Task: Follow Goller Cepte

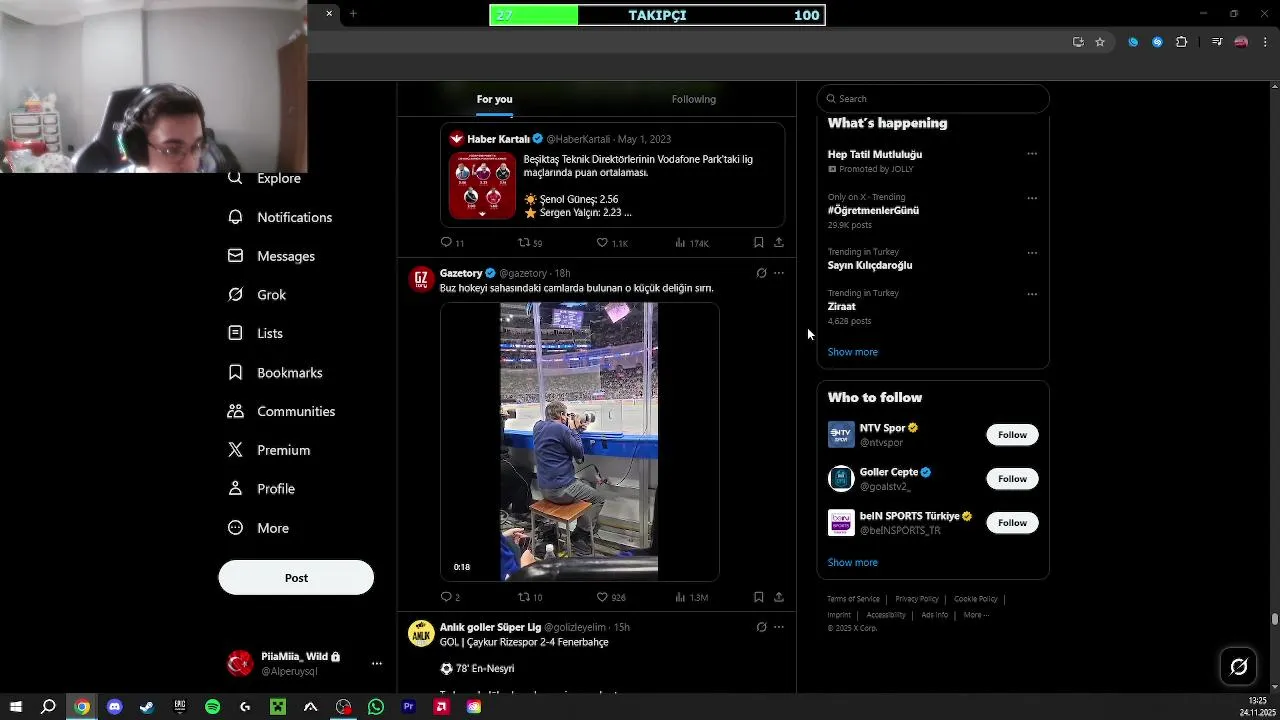Action: pos(1012,479)
